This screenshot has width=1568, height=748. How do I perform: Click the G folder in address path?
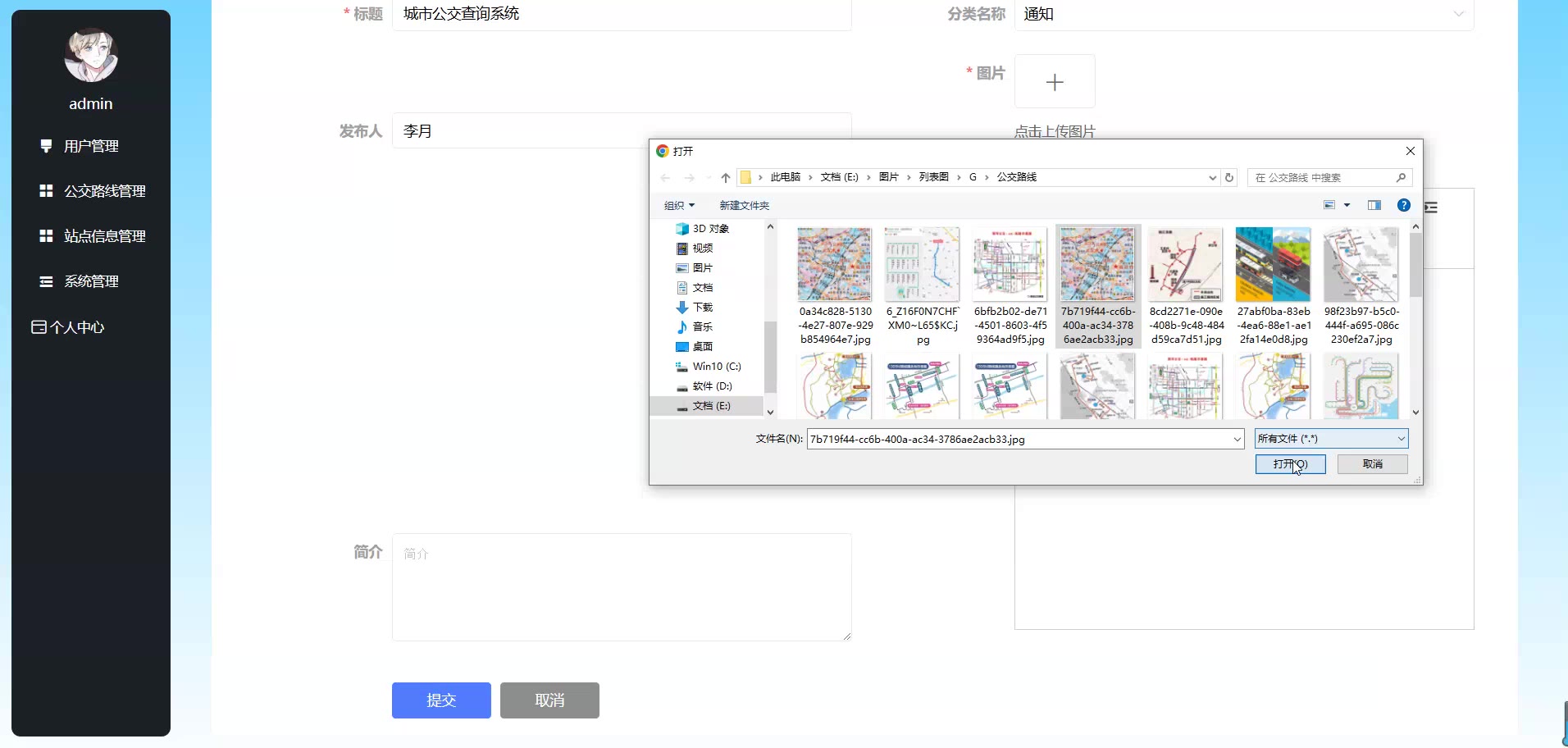coord(973,177)
